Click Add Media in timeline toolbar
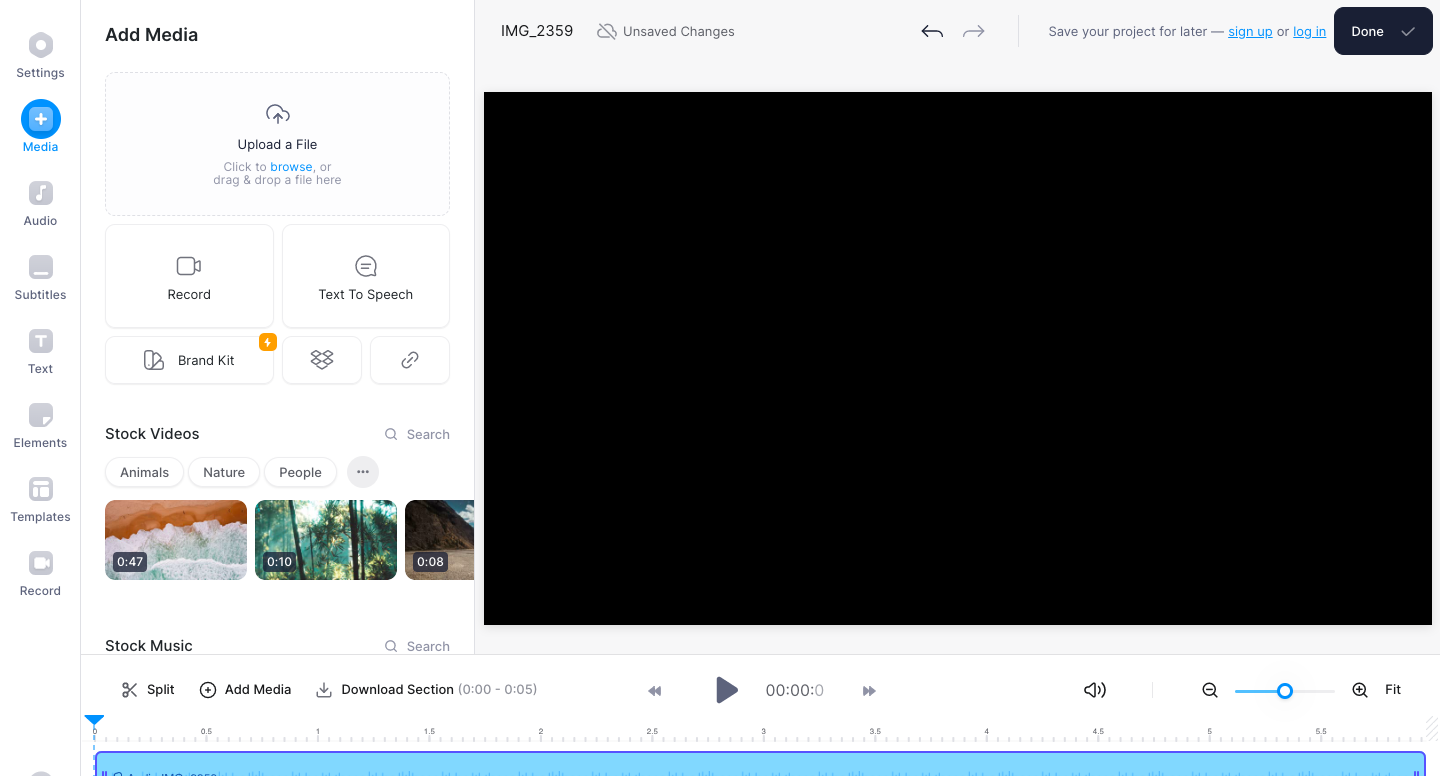 (246, 690)
